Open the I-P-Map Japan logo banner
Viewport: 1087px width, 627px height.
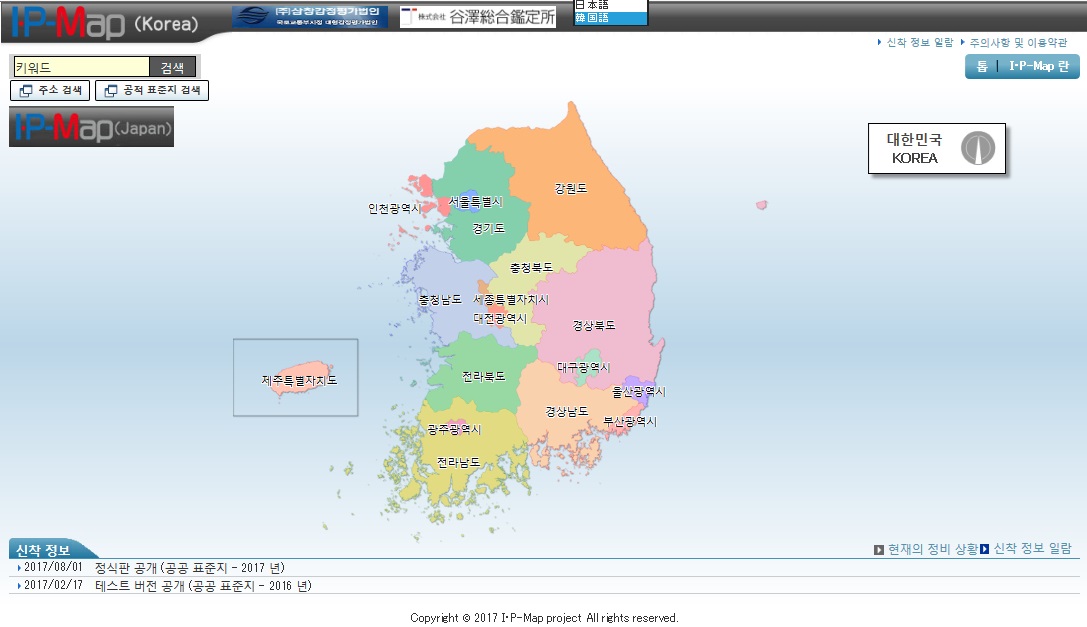[x=92, y=127]
